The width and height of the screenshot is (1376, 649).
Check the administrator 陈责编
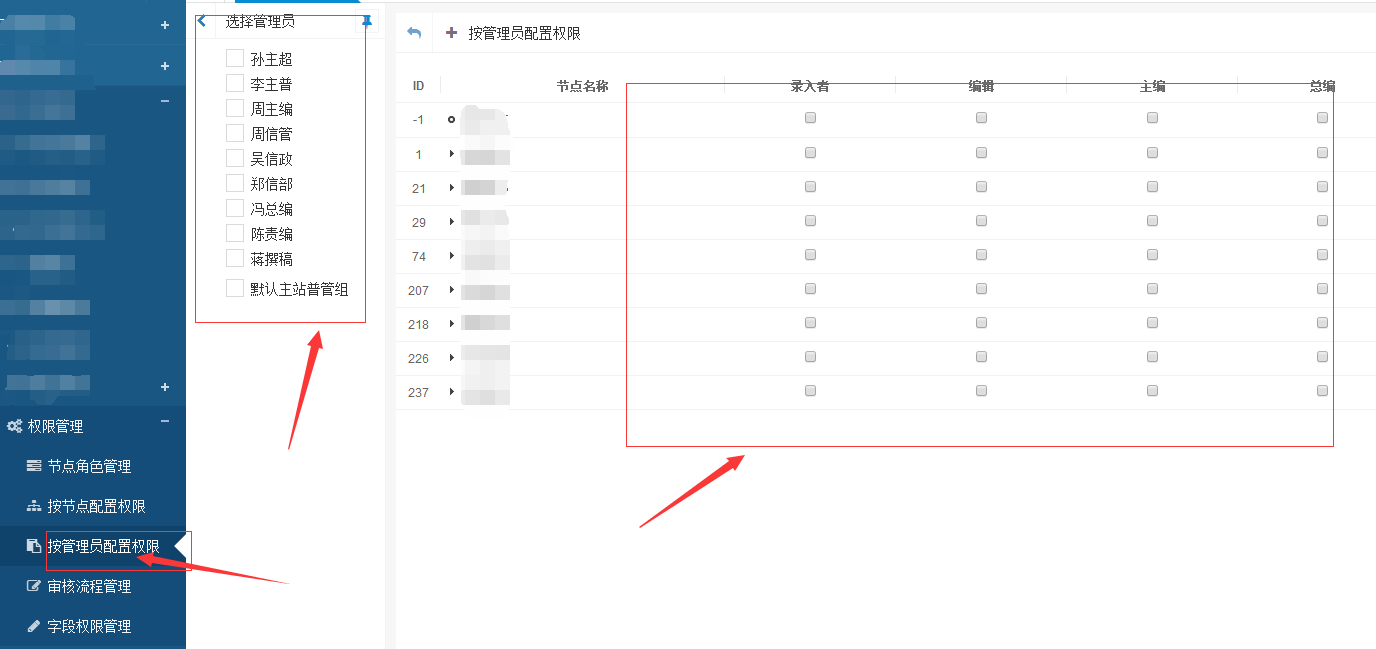tap(235, 233)
